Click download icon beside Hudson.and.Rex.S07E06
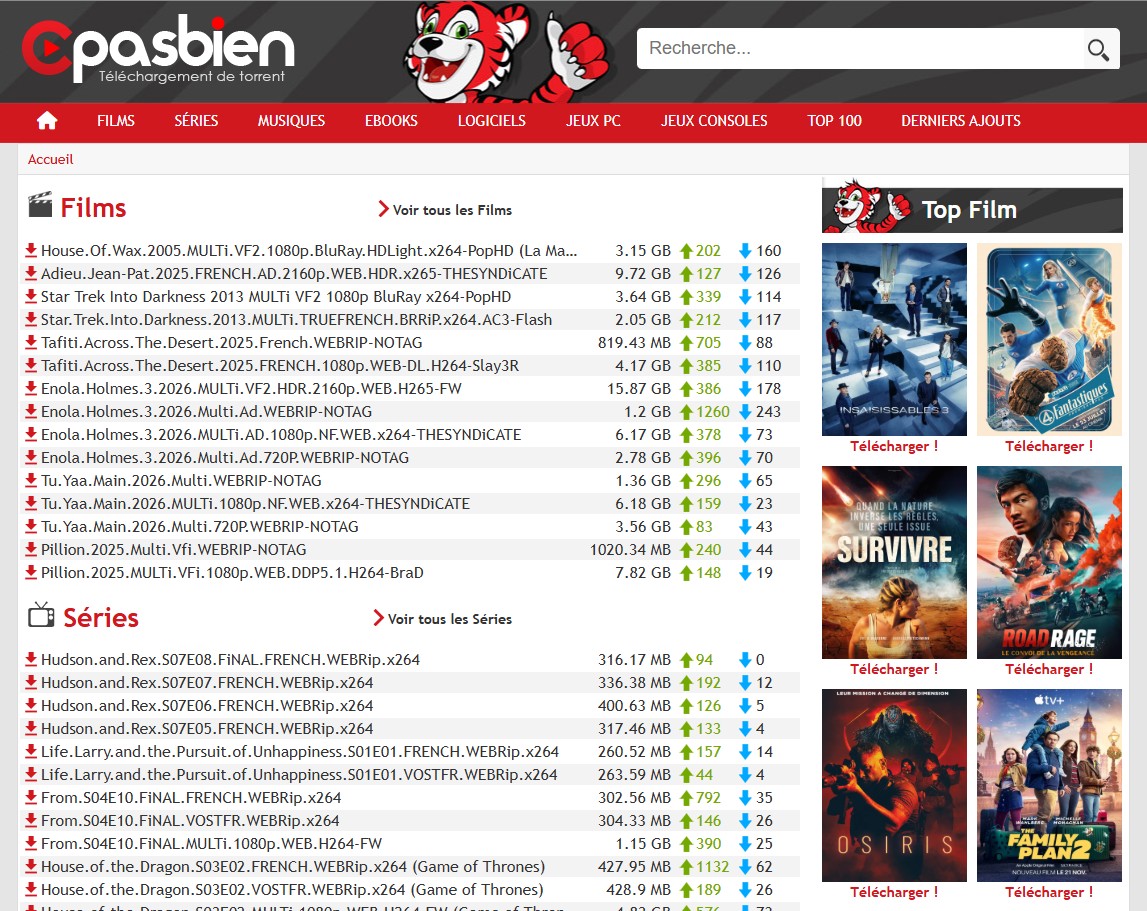Screen dimensions: 1147x911 [31, 705]
